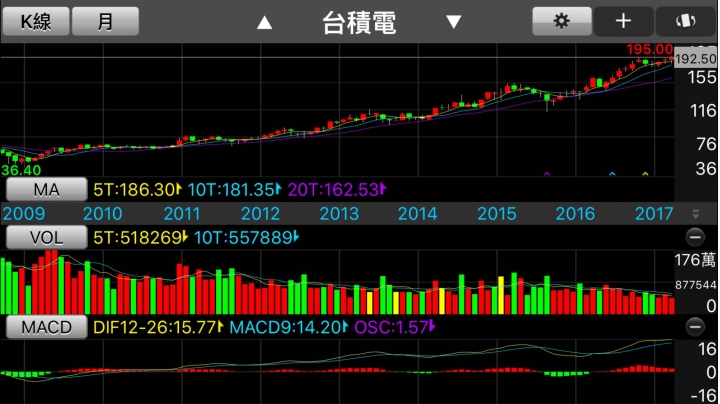This screenshot has width=720, height=404.
Task: Tap the 2011 year label
Action: (x=182, y=214)
